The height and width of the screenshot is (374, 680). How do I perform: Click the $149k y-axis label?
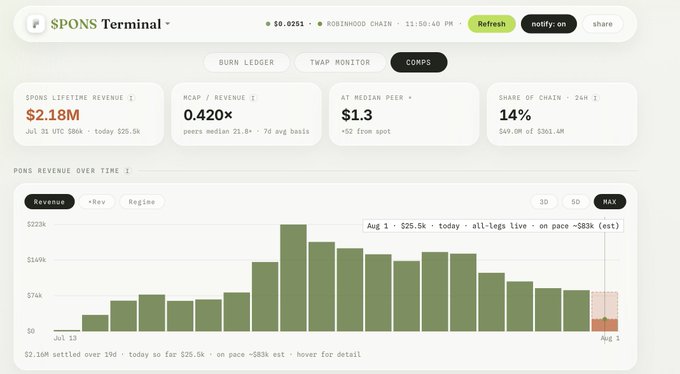click(36, 260)
